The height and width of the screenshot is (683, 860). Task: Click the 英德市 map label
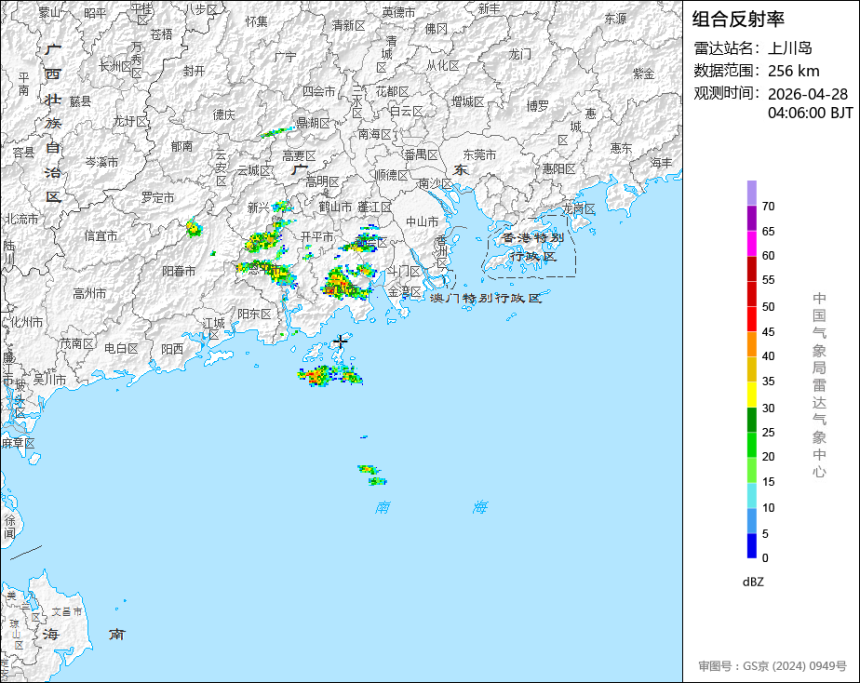click(x=399, y=12)
